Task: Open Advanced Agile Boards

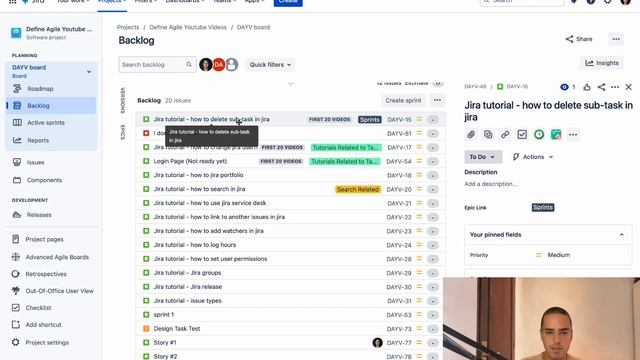Action: click(57, 257)
